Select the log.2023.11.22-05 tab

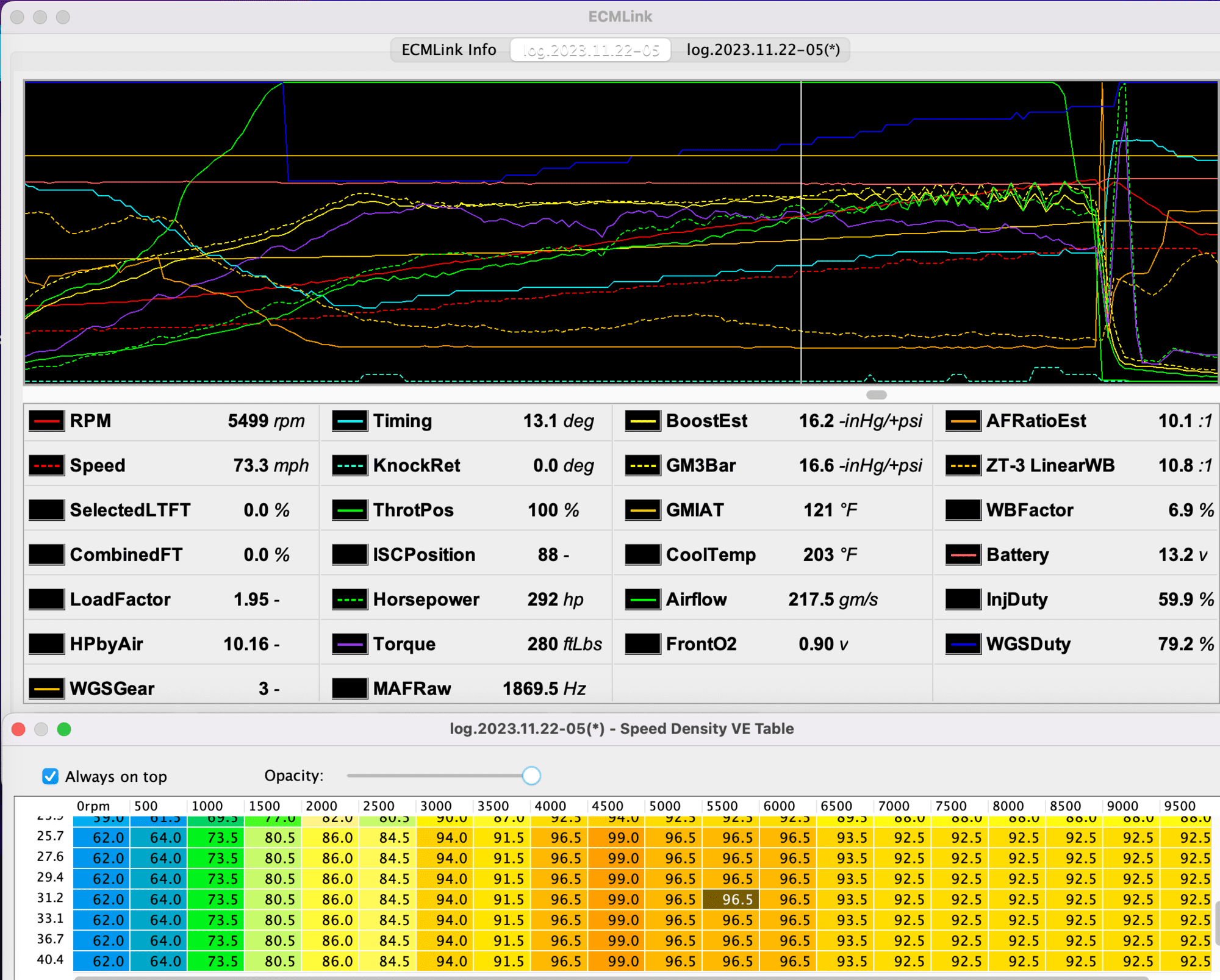[590, 50]
